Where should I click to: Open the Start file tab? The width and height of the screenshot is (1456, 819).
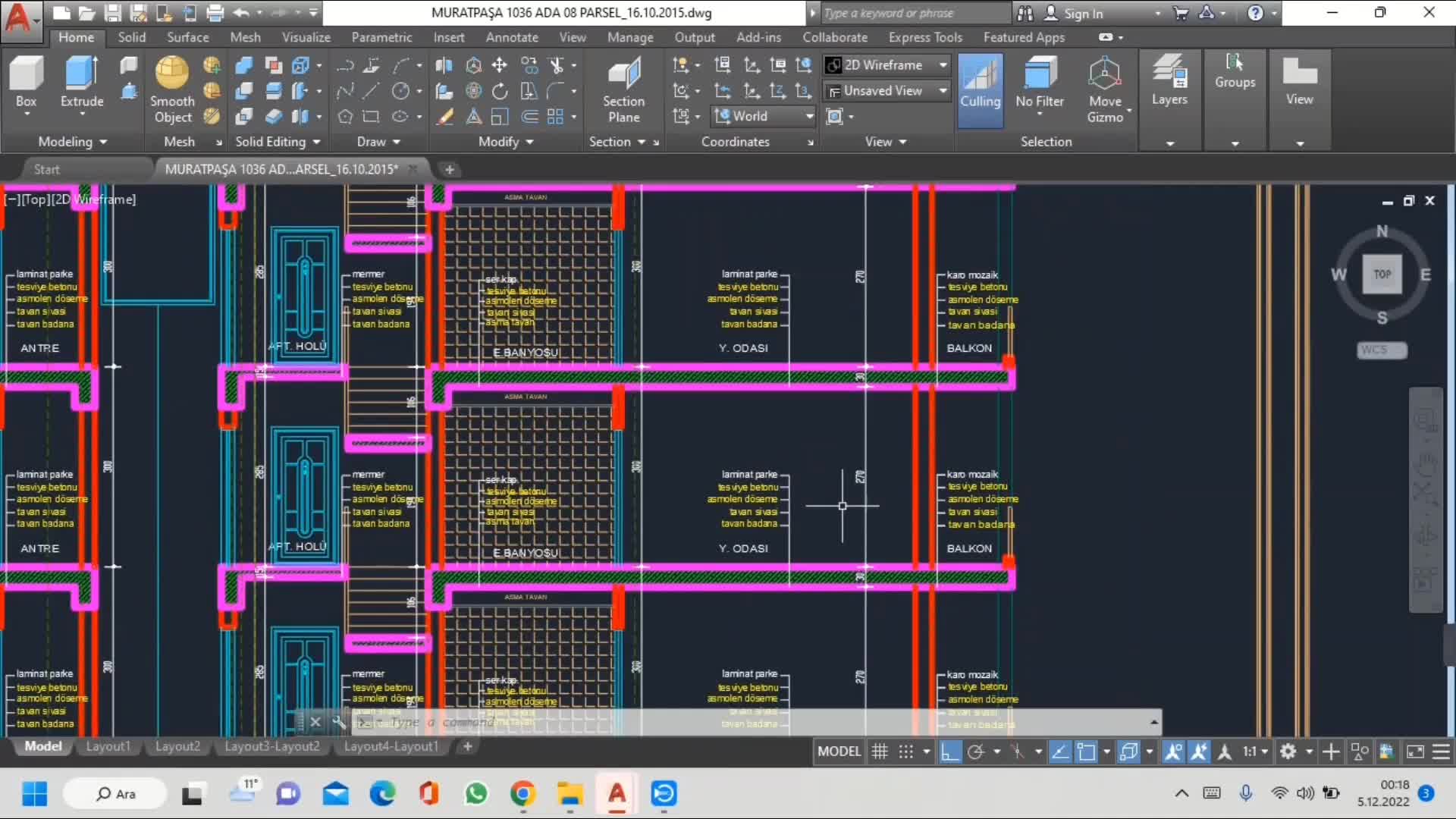47,169
